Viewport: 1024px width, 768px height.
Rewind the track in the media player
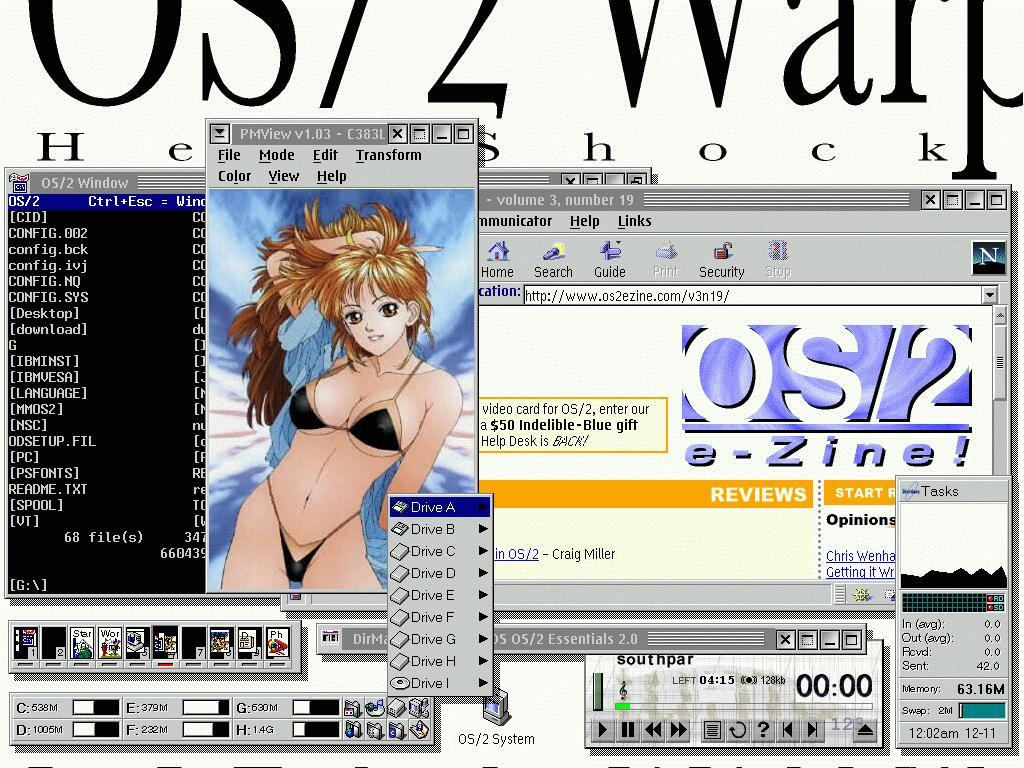[x=652, y=729]
